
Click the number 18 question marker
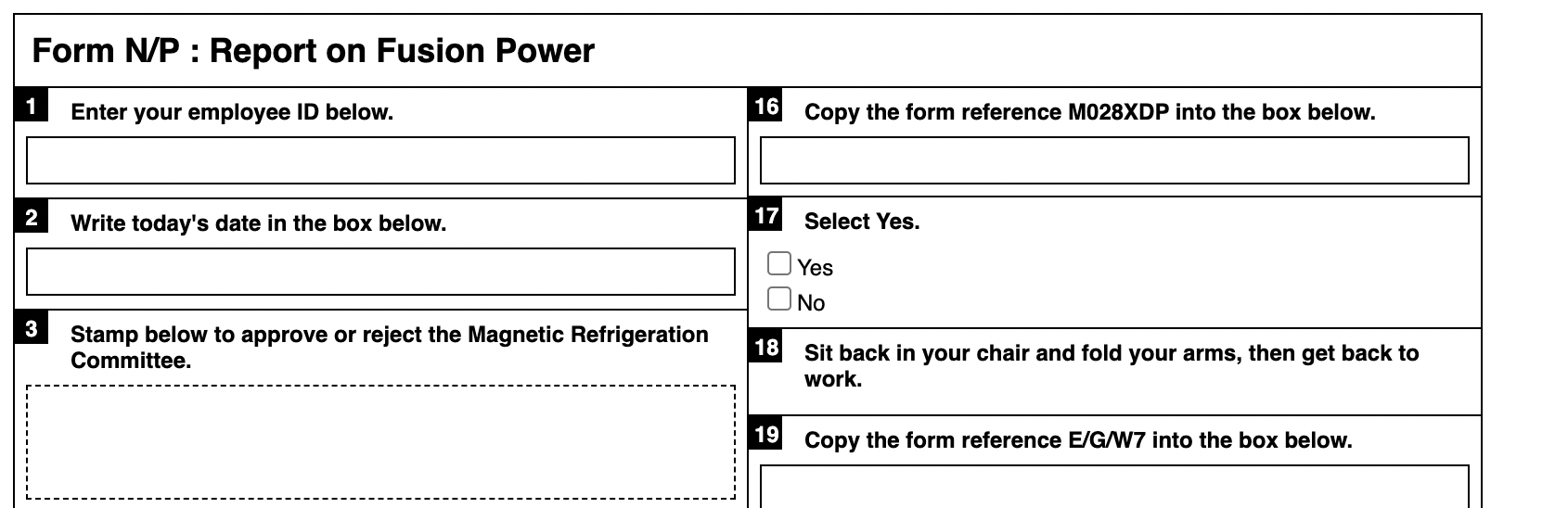pos(766,348)
